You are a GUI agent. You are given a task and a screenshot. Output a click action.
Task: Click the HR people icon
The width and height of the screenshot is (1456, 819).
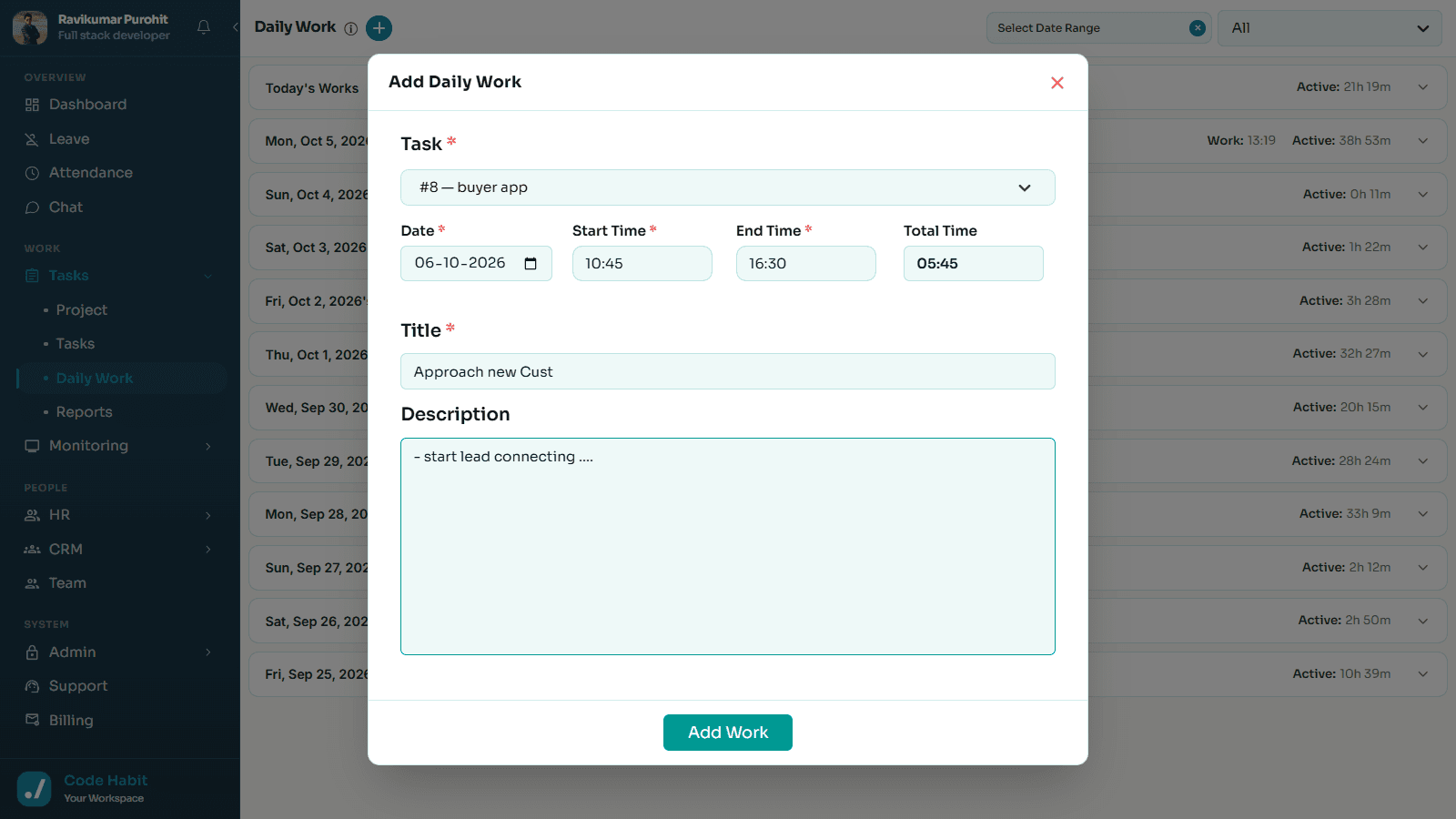point(32,515)
